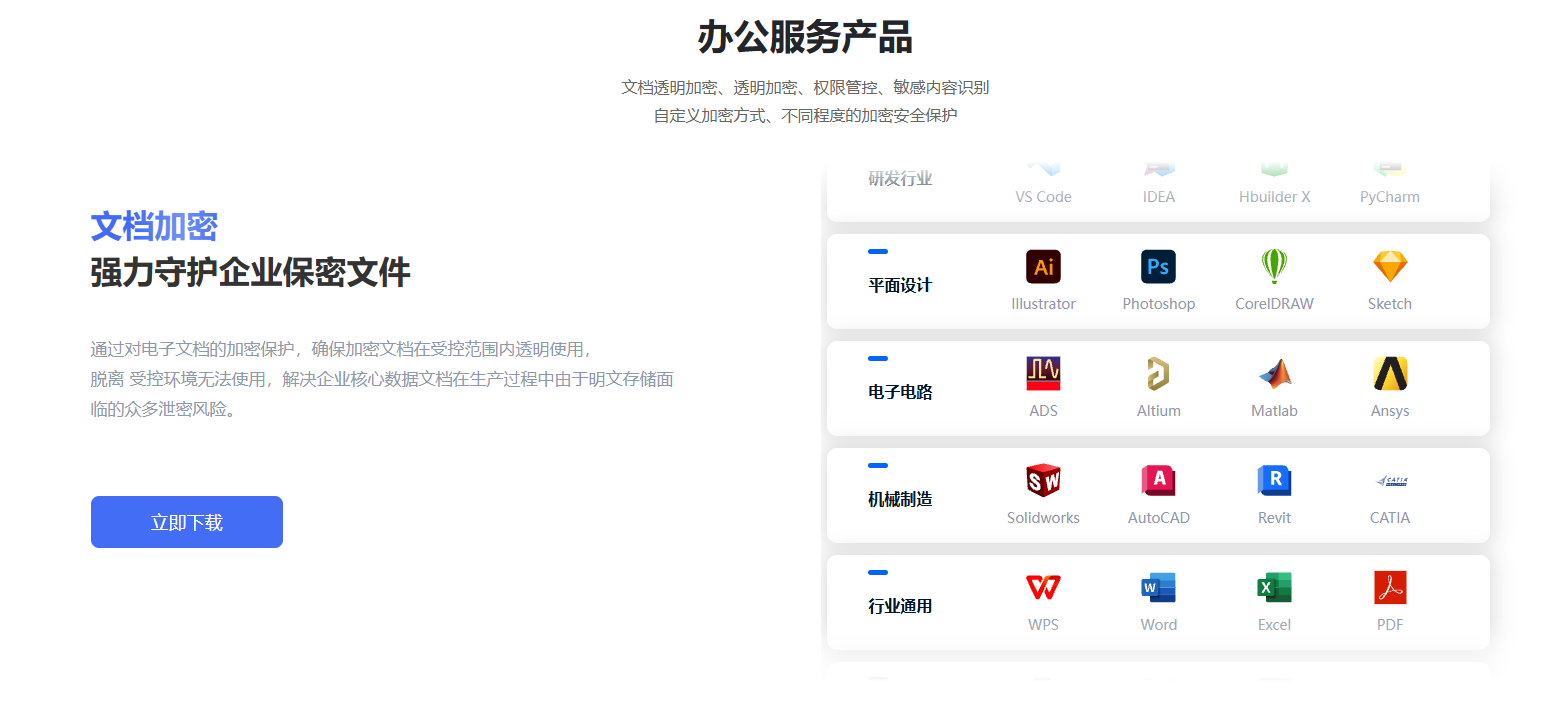Click the WPS text label
The height and width of the screenshot is (713, 1561).
tap(1043, 625)
